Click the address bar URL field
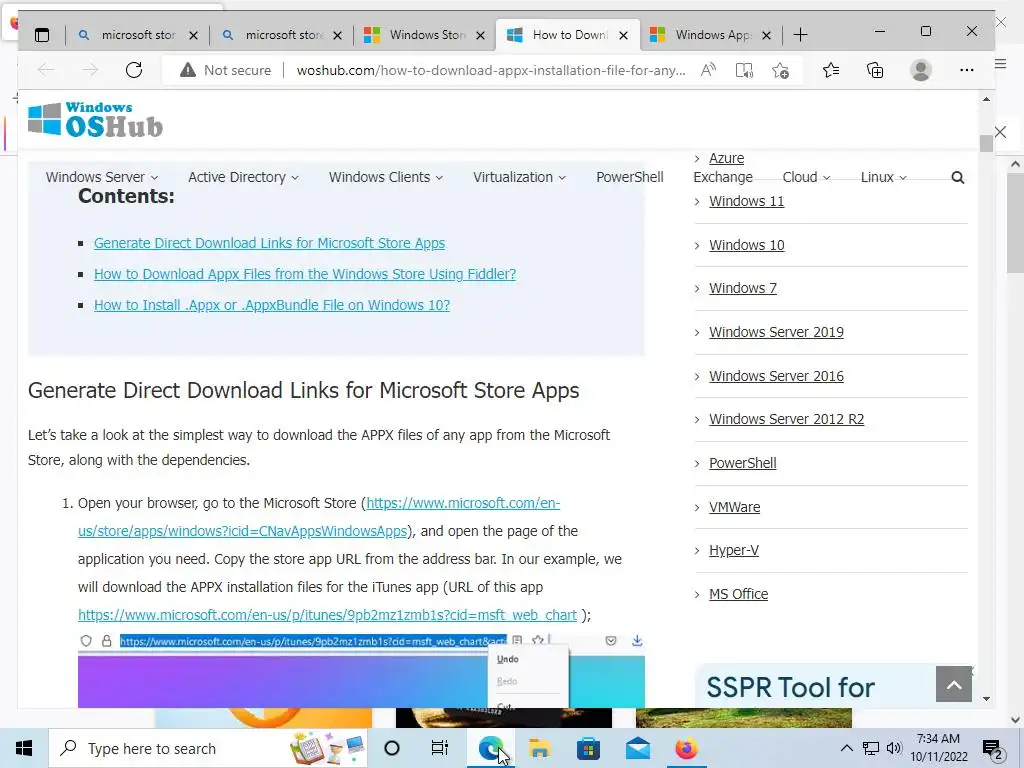Image resolution: width=1024 pixels, height=768 pixels. [491, 70]
